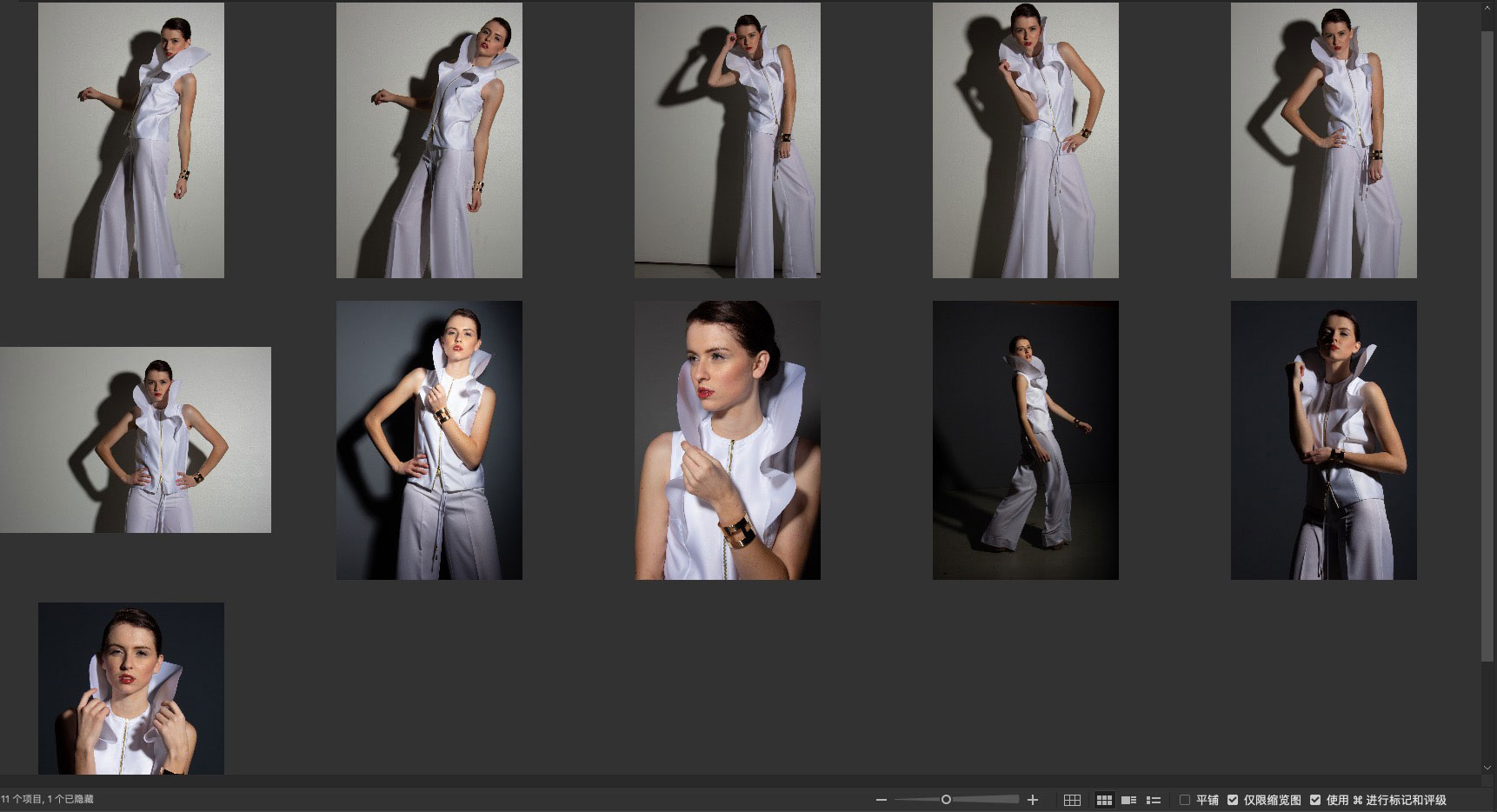1497x812 pixels.
Task: Select the walking model photo on dark background
Action: click(x=1026, y=440)
